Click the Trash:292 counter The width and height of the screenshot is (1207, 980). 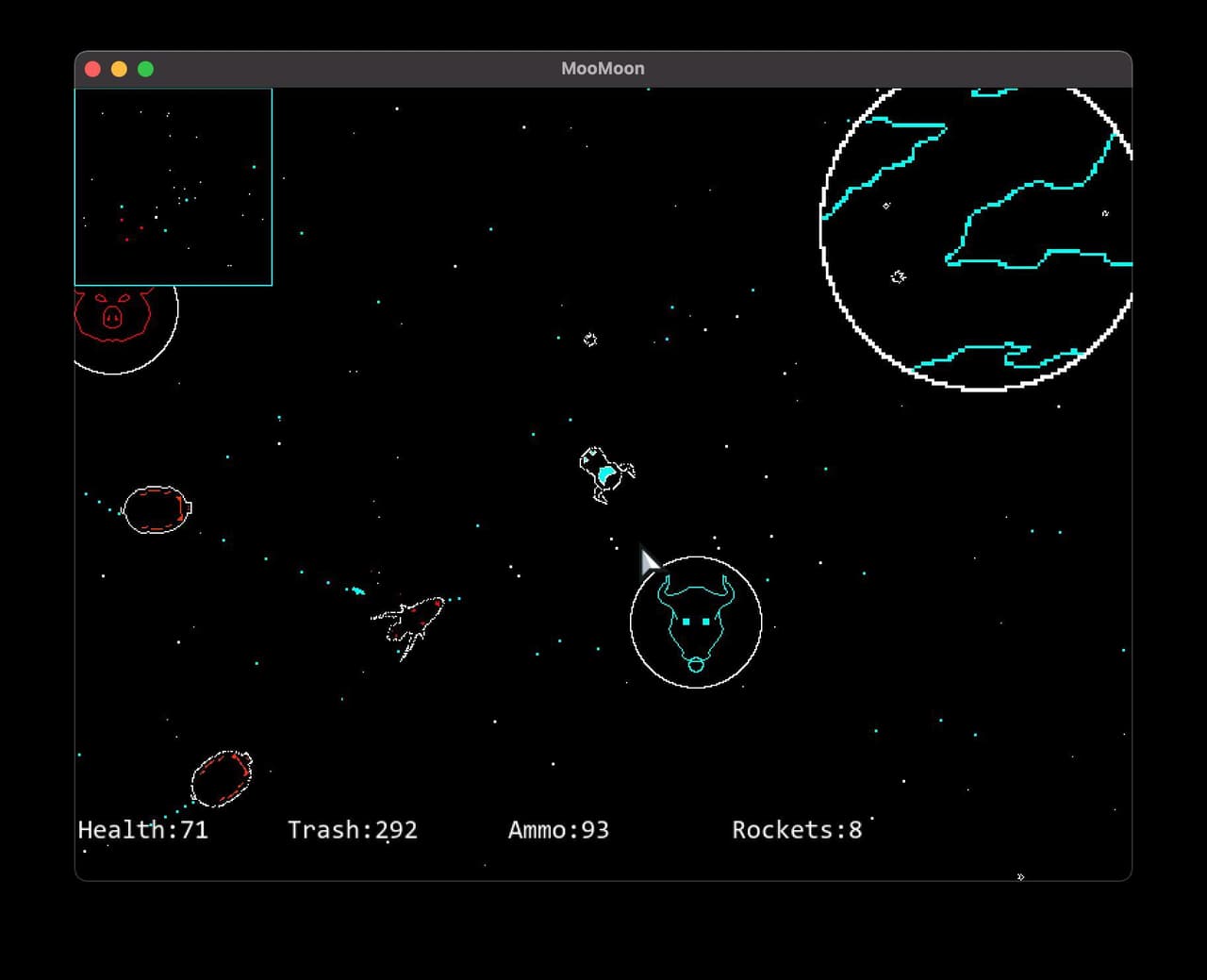(x=353, y=830)
